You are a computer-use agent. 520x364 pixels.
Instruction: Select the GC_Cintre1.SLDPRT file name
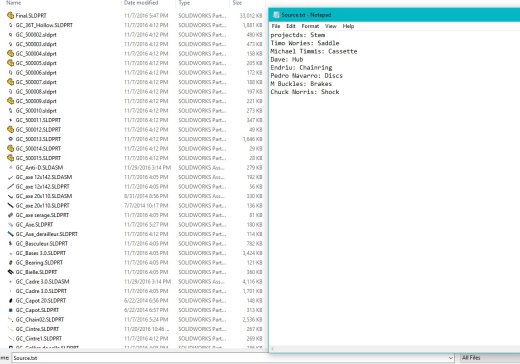pyautogui.click(x=39, y=338)
